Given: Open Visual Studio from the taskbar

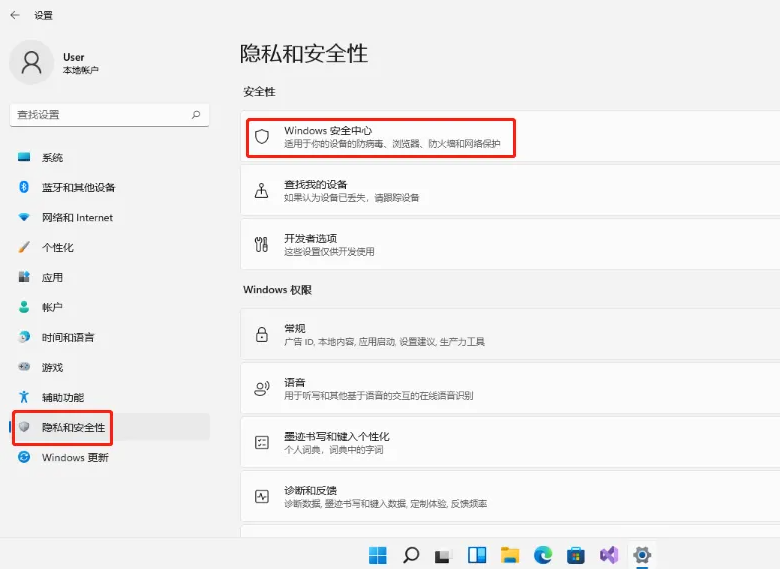Looking at the screenshot, I should pos(609,555).
